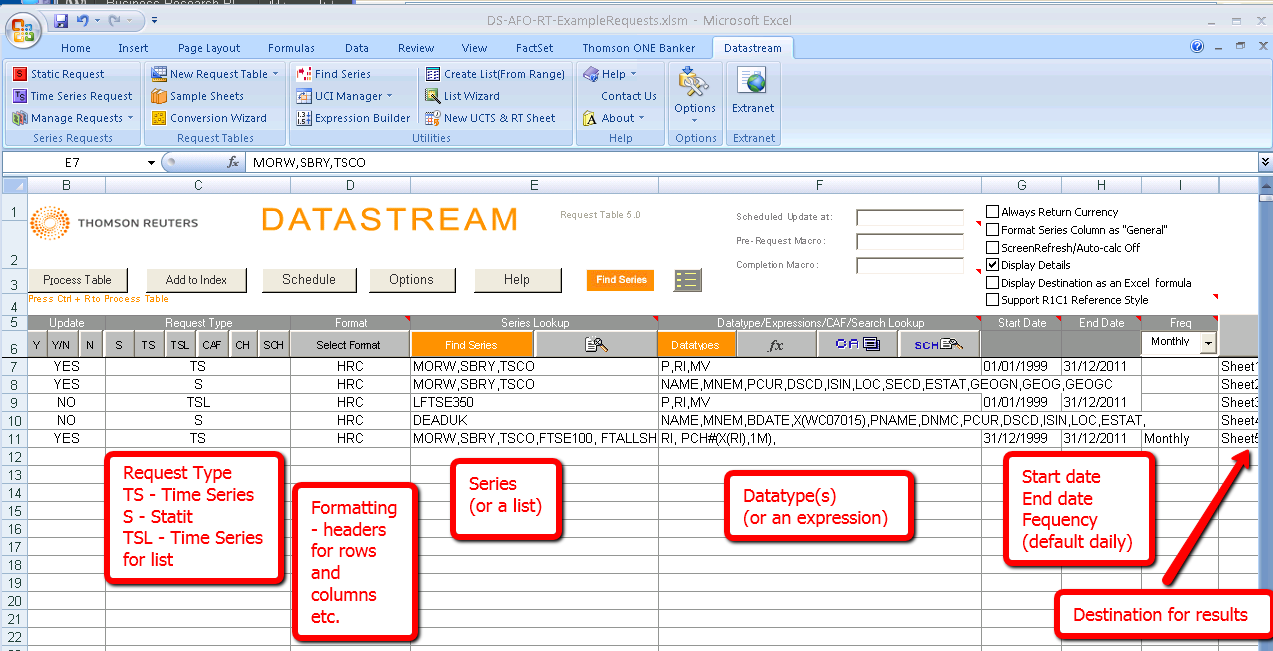Expand UCI Manager menu
This screenshot has width=1273, height=651.
[345, 96]
